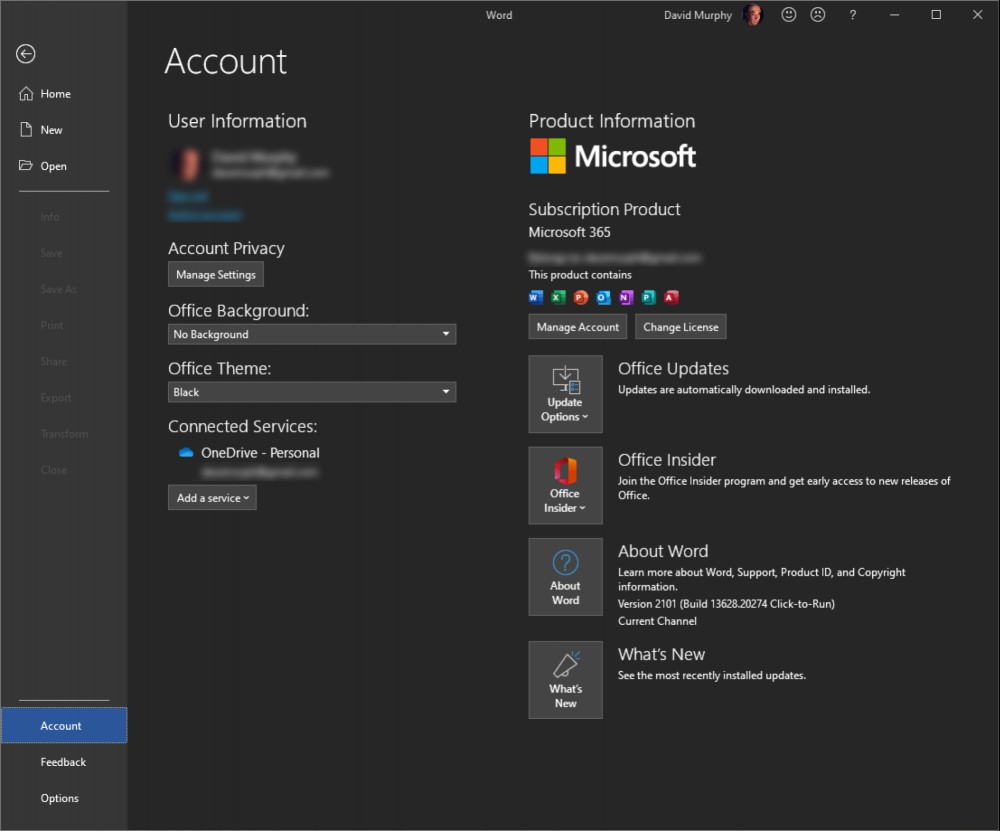Maximize the Word window
Image resolution: width=1000 pixels, height=831 pixels.
pos(936,15)
